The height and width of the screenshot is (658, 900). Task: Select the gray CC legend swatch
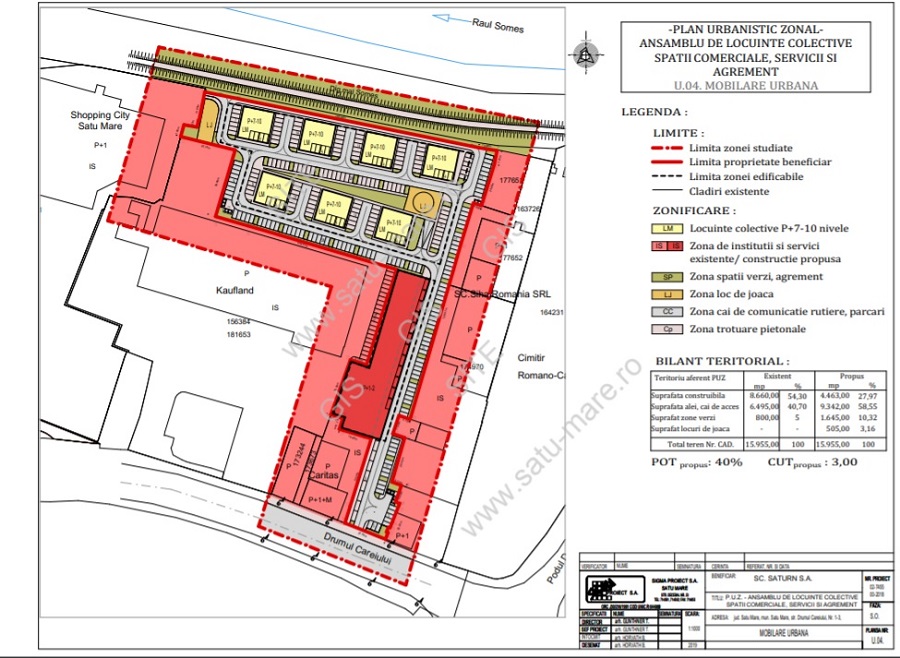(x=661, y=311)
